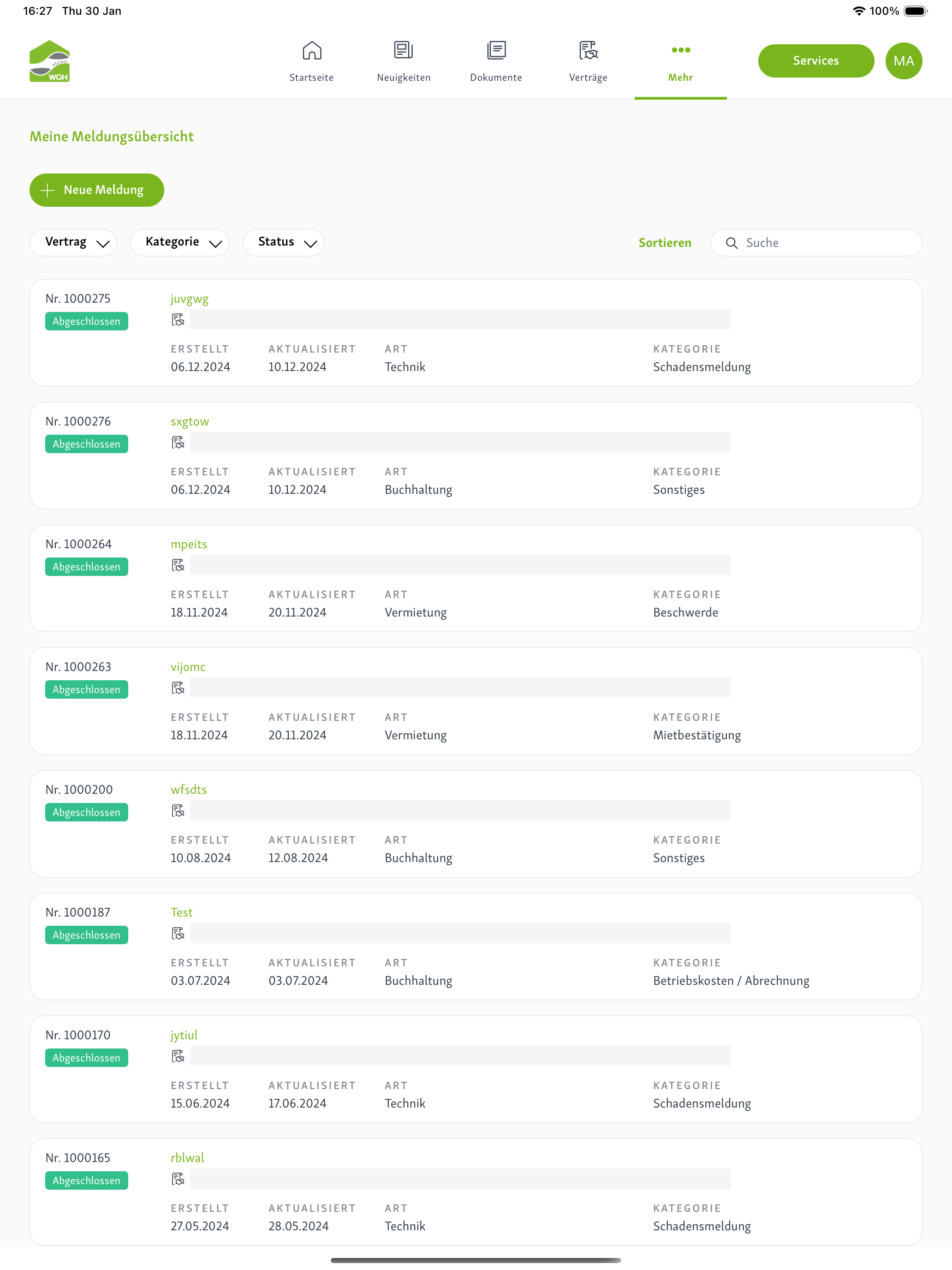Click contract icon in rblwal card
Viewport: 952px width, 1270px height.
pos(178,1179)
